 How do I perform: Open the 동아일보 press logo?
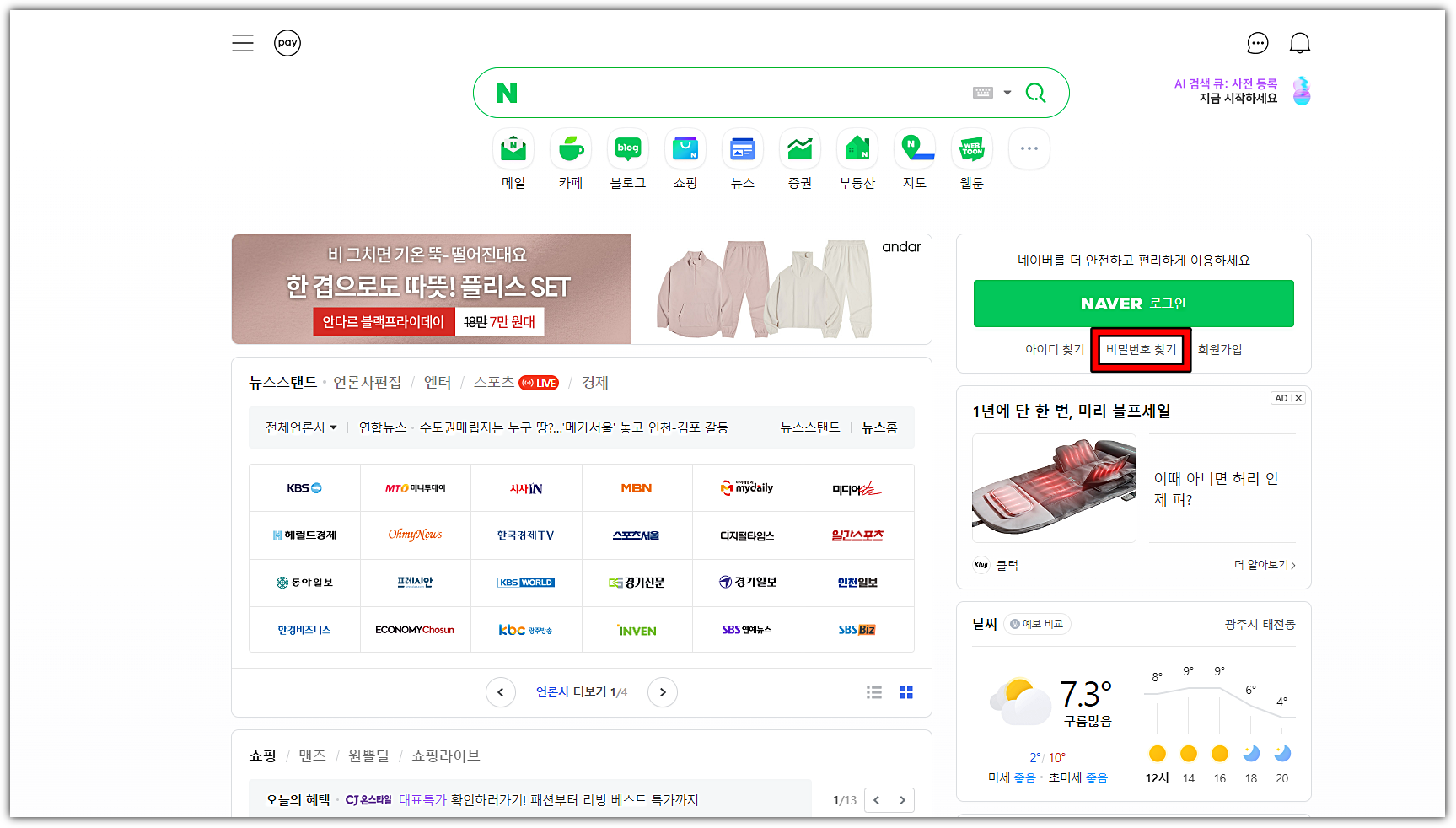coord(304,583)
